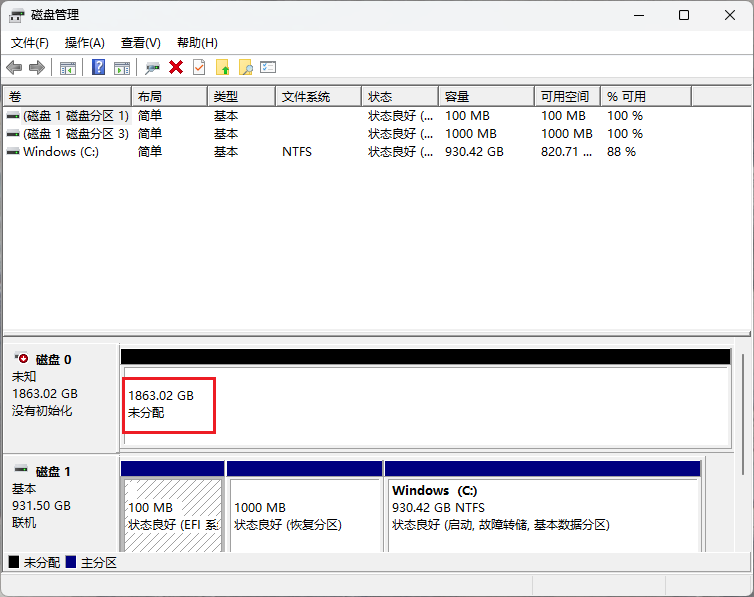This screenshot has height=597, width=754.
Task: Sort by the 类型 column header
Action: tap(242, 97)
